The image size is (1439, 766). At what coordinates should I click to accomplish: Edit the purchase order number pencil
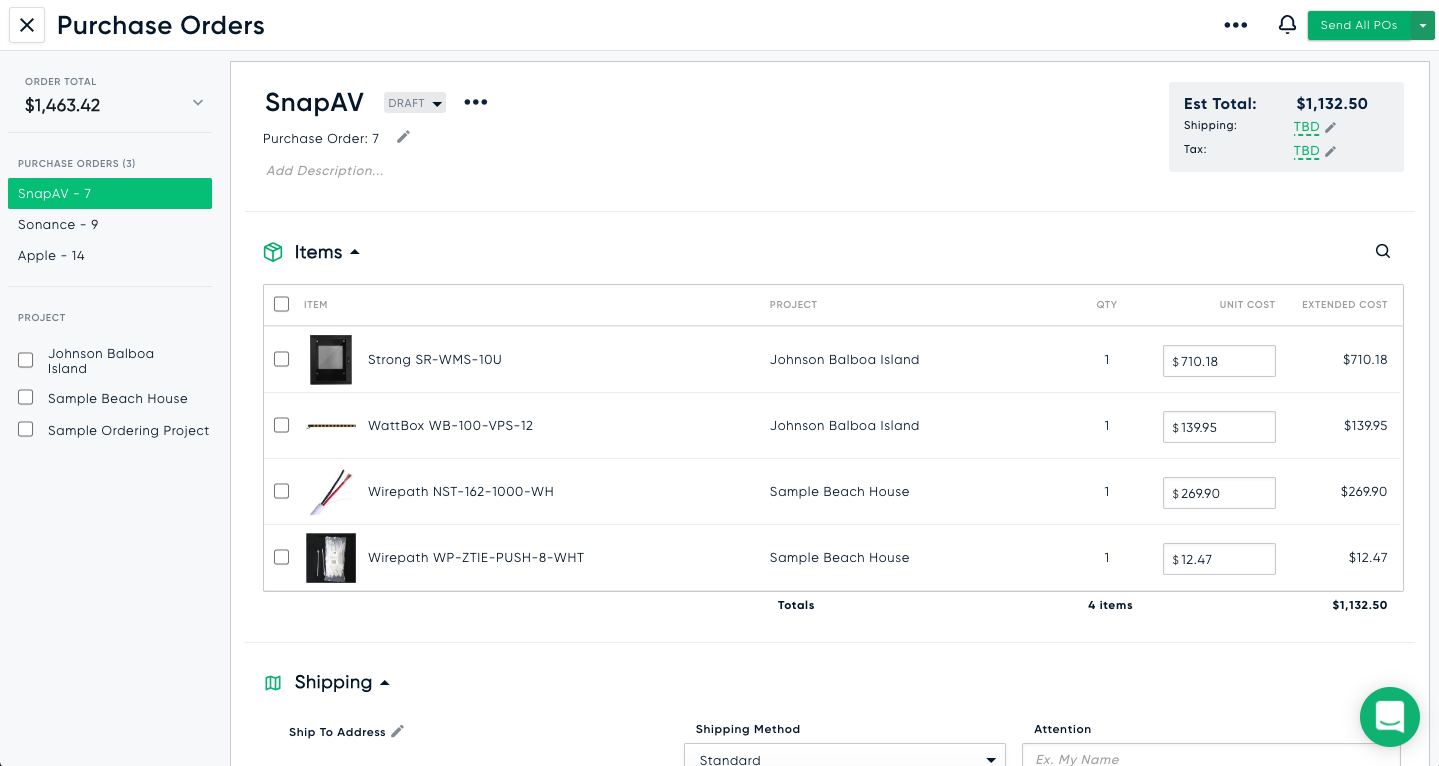coord(403,137)
